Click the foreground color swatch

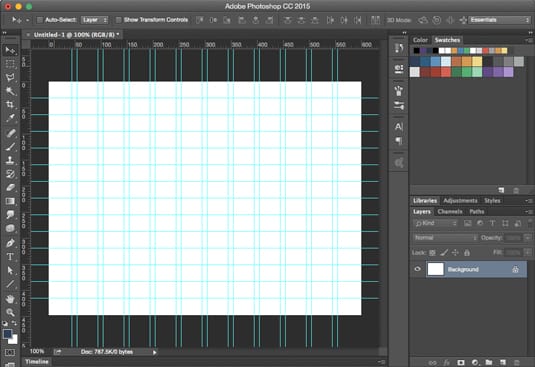tap(7, 334)
